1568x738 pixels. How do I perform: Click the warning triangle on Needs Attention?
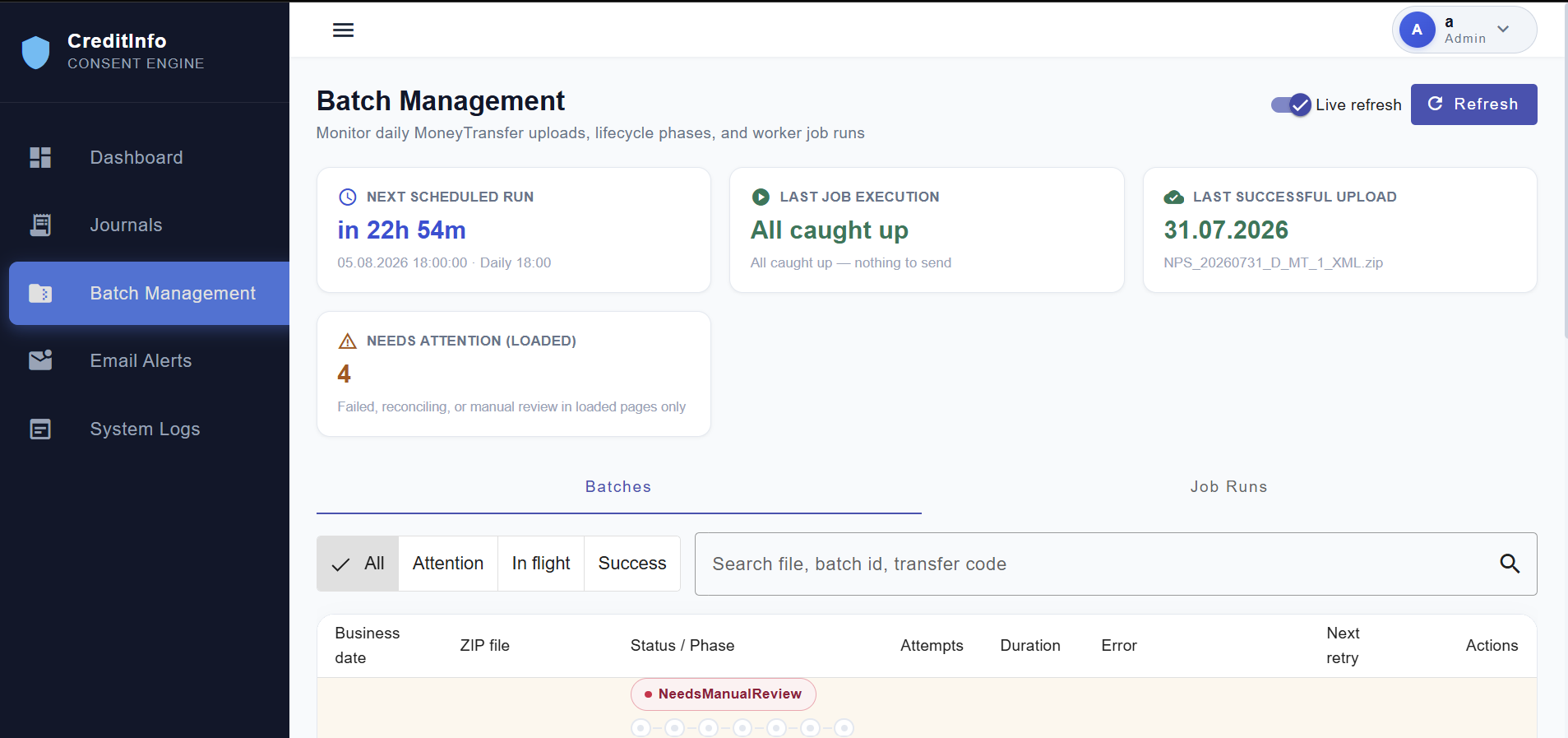(x=348, y=341)
